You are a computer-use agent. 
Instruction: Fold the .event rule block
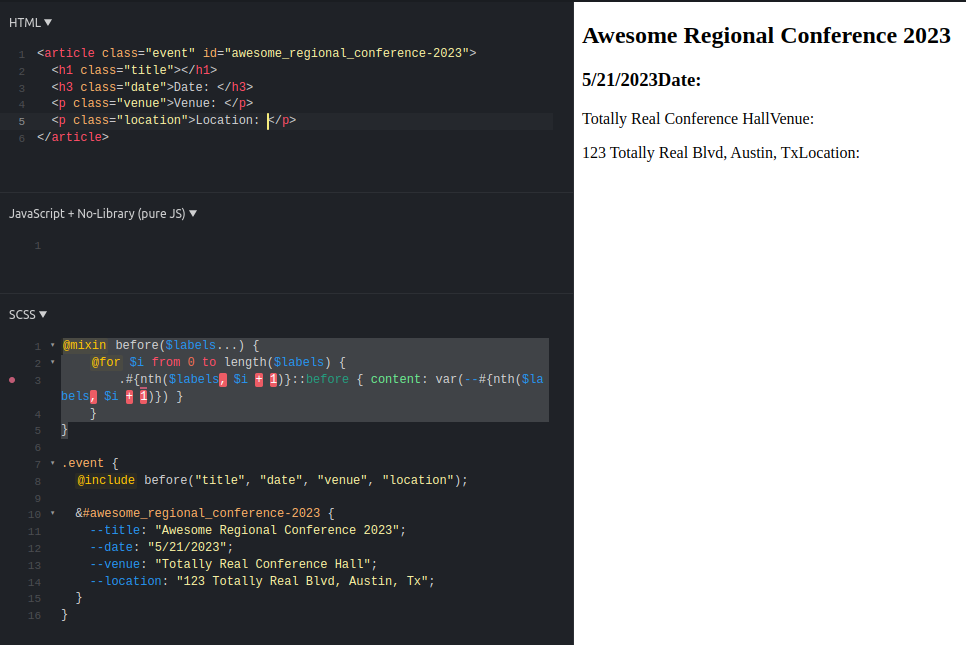[x=52, y=463]
